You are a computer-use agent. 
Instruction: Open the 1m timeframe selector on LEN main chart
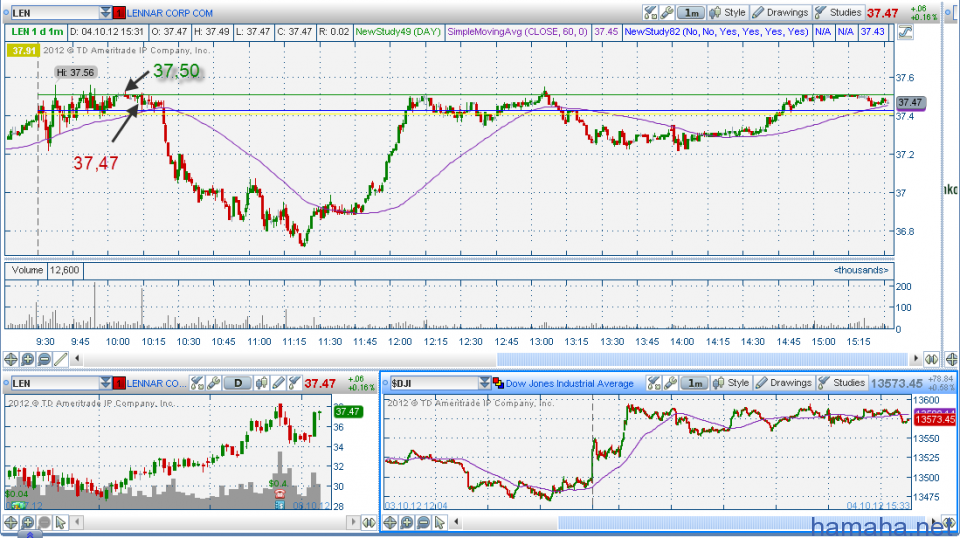691,12
